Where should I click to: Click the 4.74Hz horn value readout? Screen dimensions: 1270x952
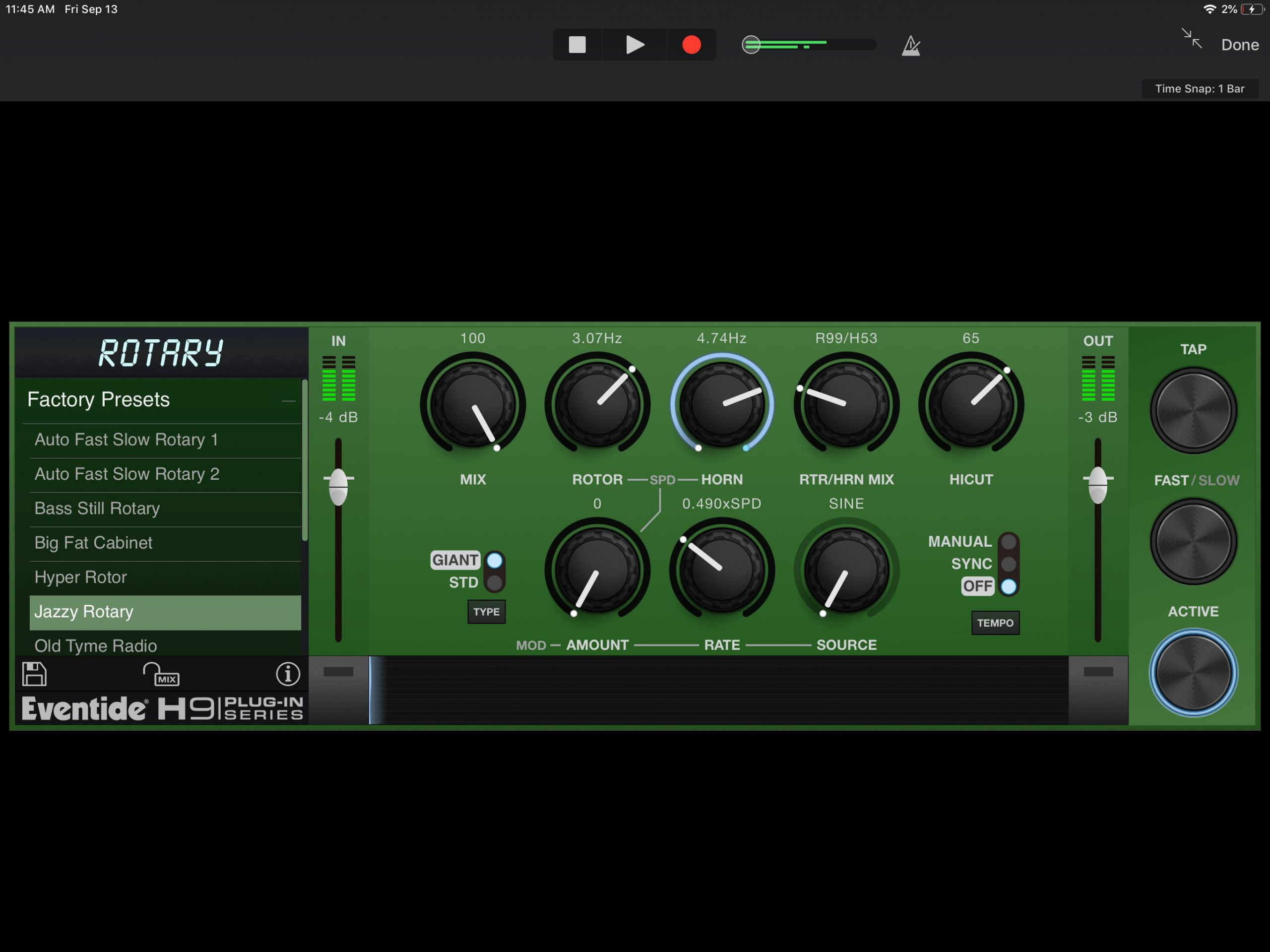coord(722,338)
